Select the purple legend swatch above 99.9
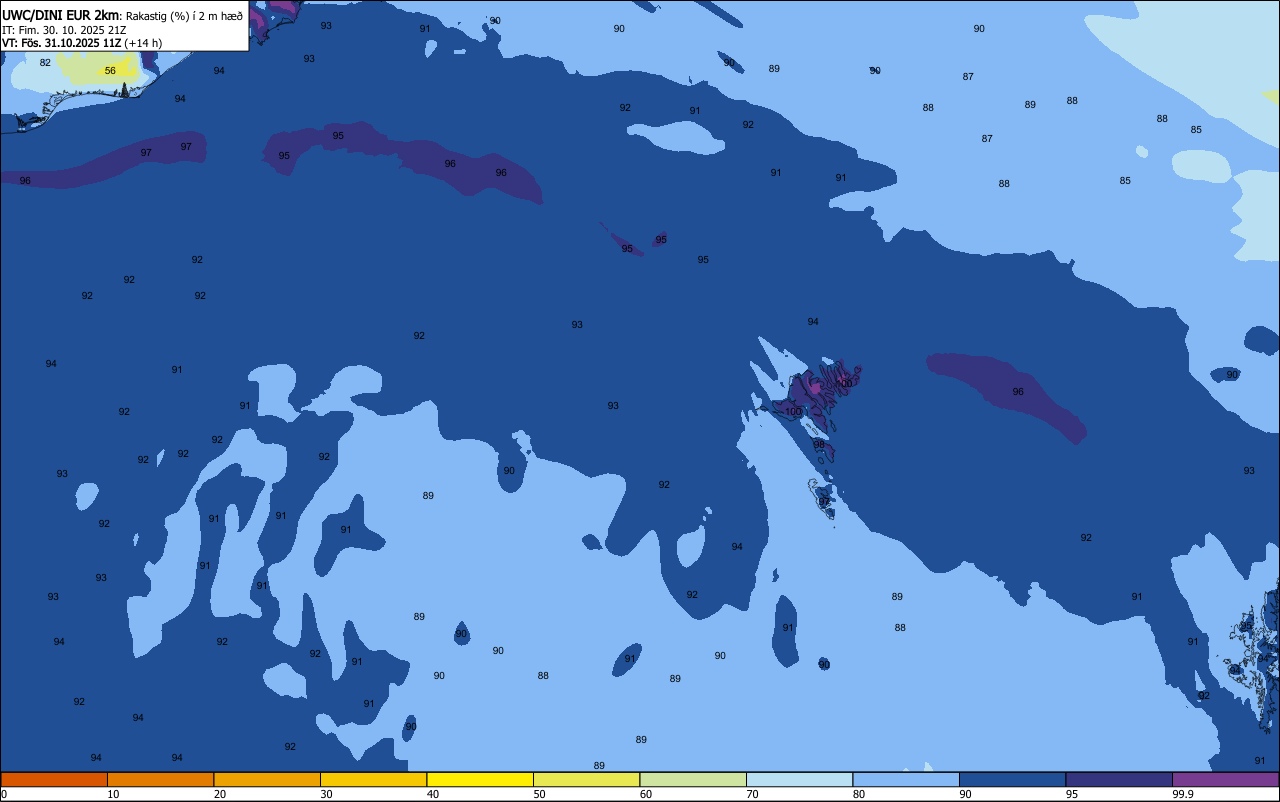This screenshot has height=802, width=1280. (x=1225, y=779)
